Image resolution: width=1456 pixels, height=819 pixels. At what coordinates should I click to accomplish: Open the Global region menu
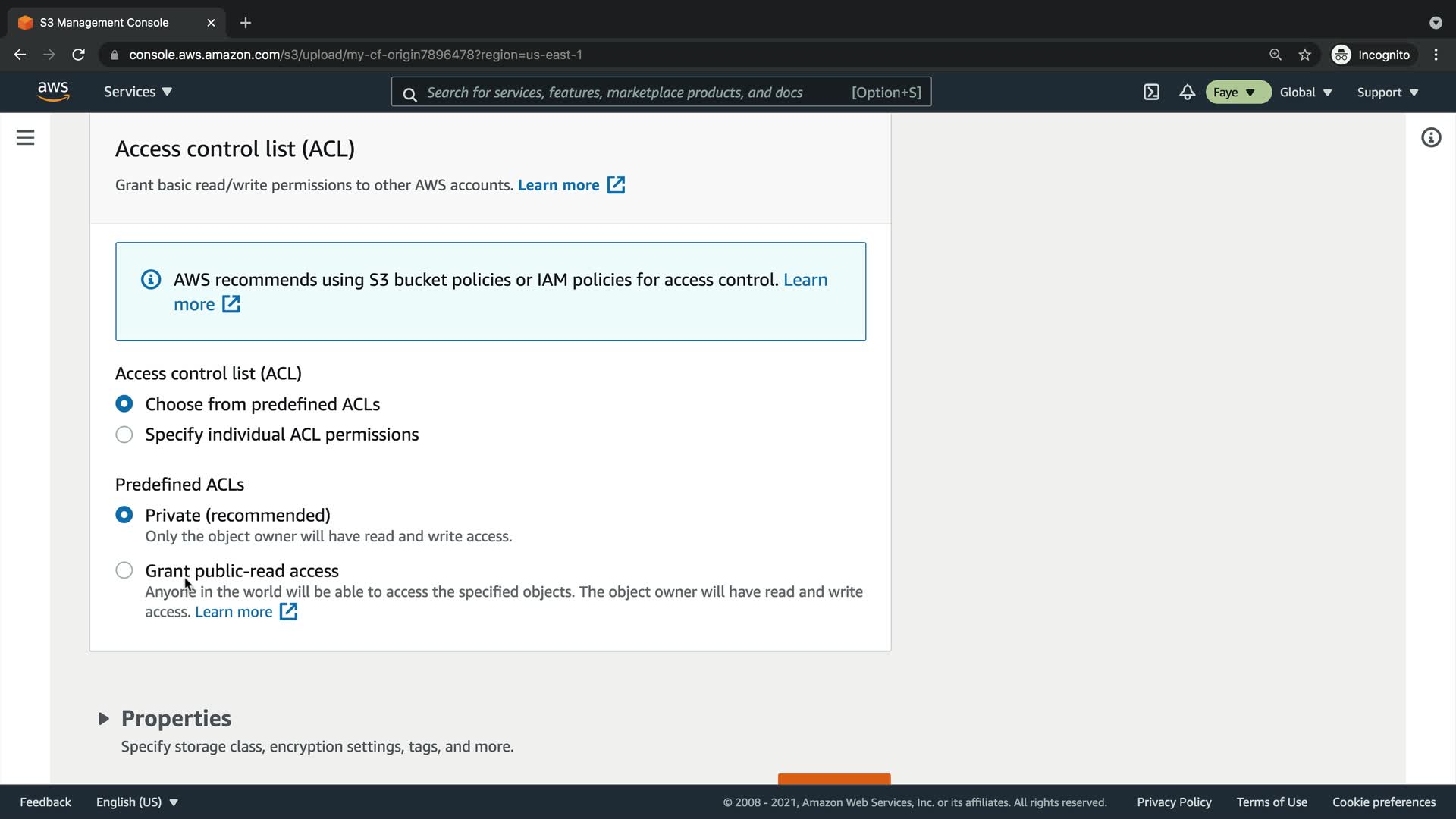tap(1305, 92)
